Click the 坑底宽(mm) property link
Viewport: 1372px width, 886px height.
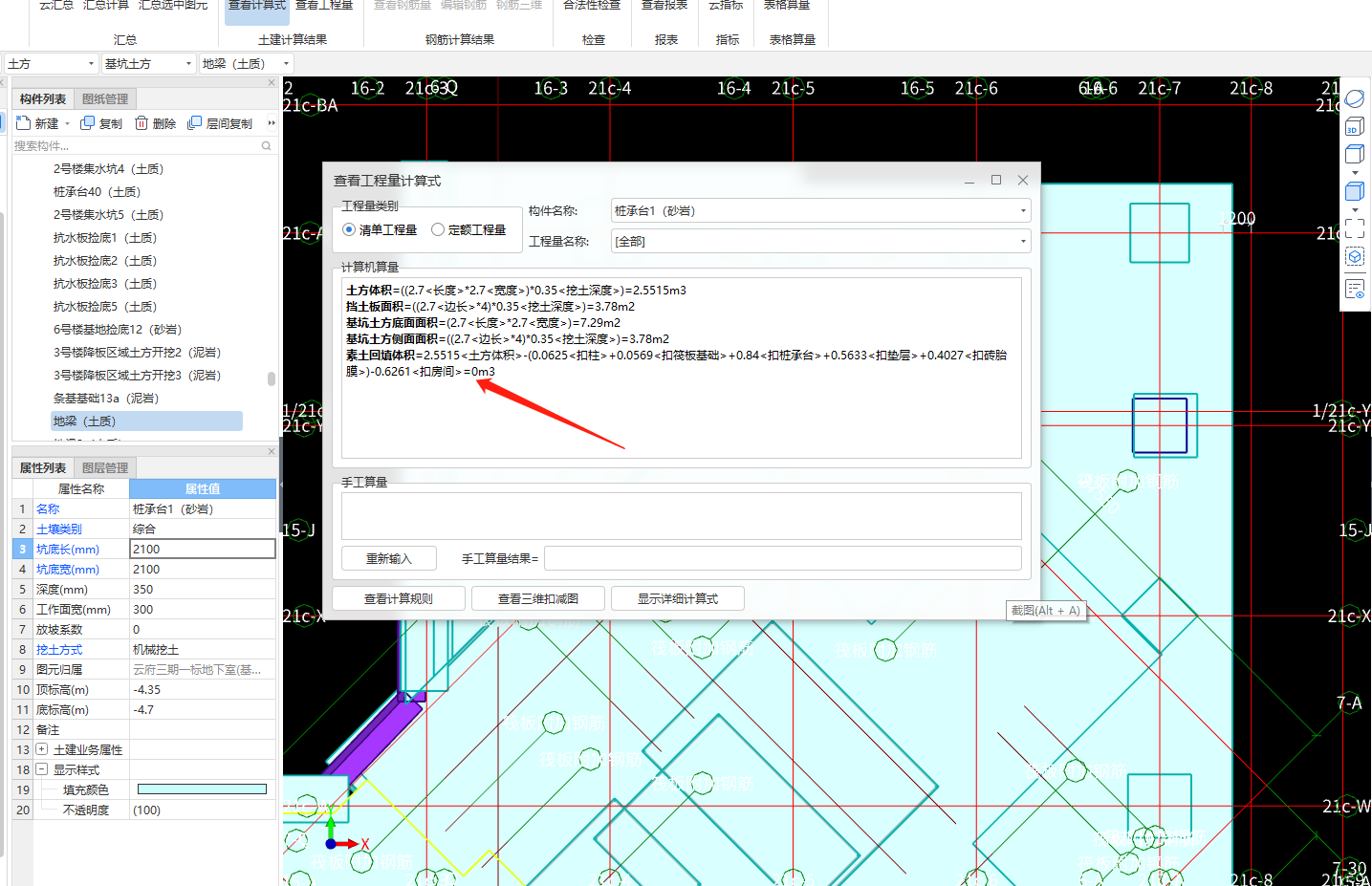[68, 570]
